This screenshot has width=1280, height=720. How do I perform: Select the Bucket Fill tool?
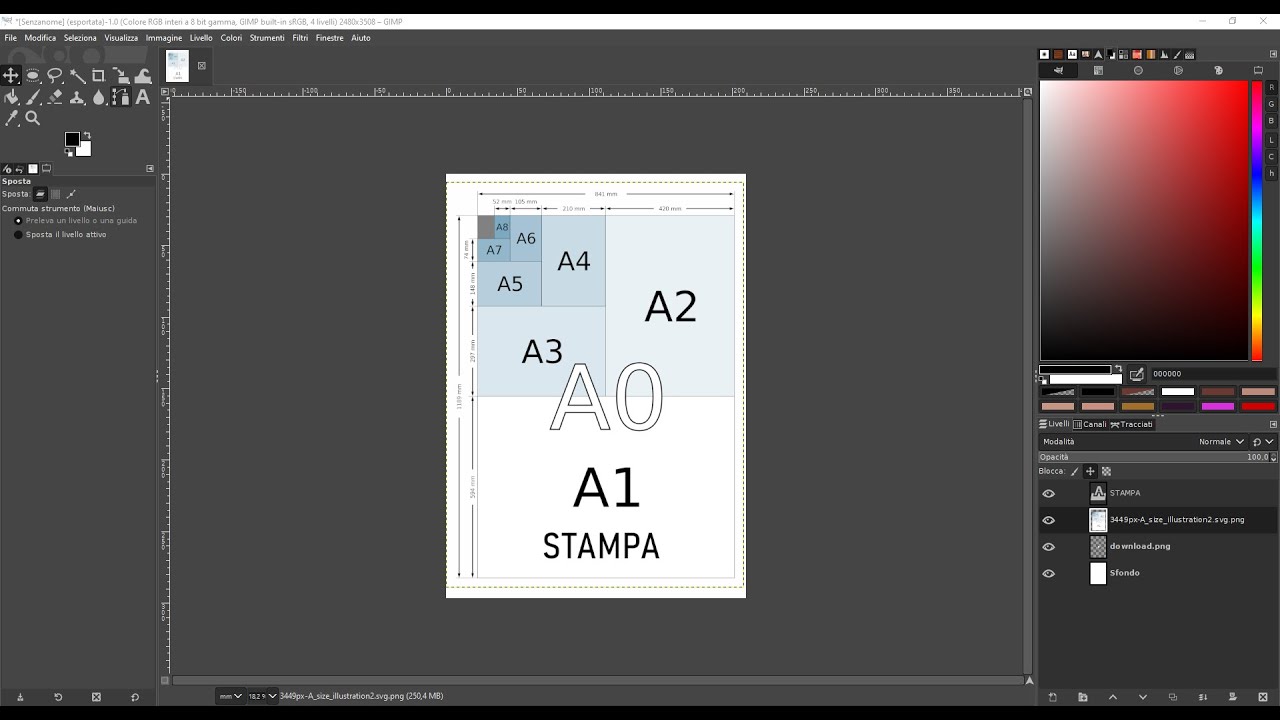click(11, 97)
